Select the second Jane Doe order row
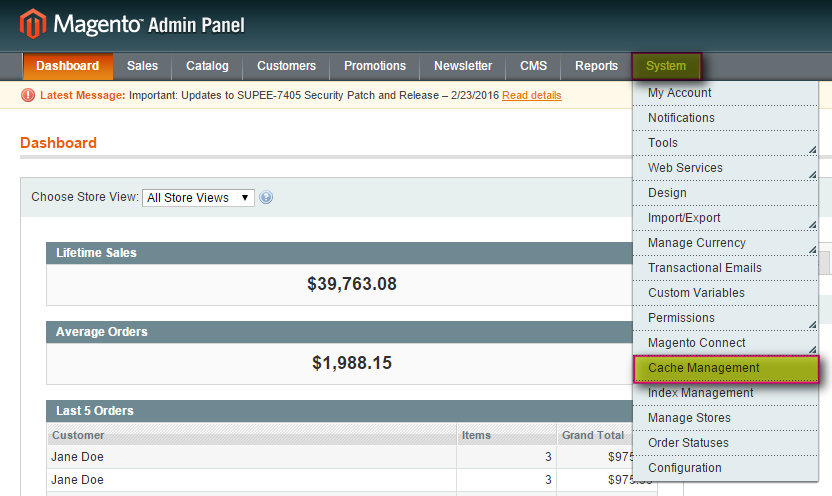The height and width of the screenshot is (496, 832). click(340, 480)
